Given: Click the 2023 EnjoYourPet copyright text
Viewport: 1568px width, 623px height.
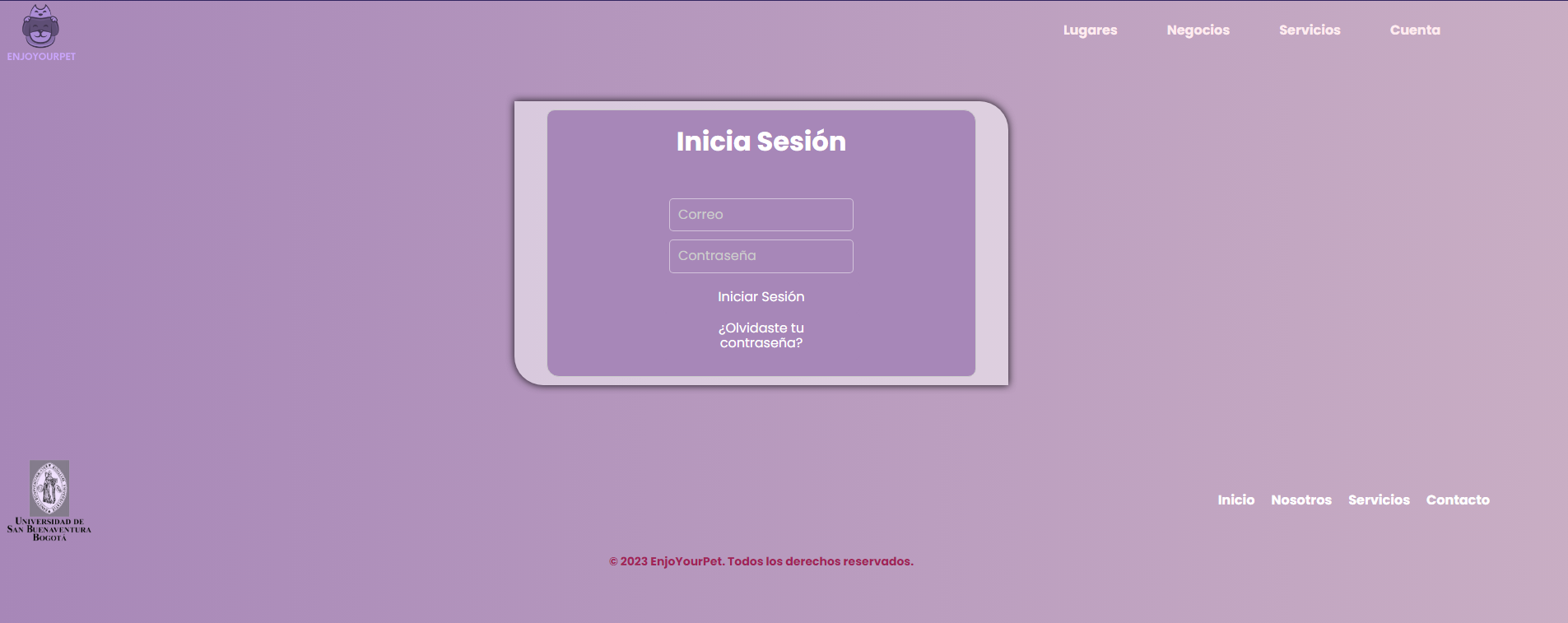Looking at the screenshot, I should 761,561.
